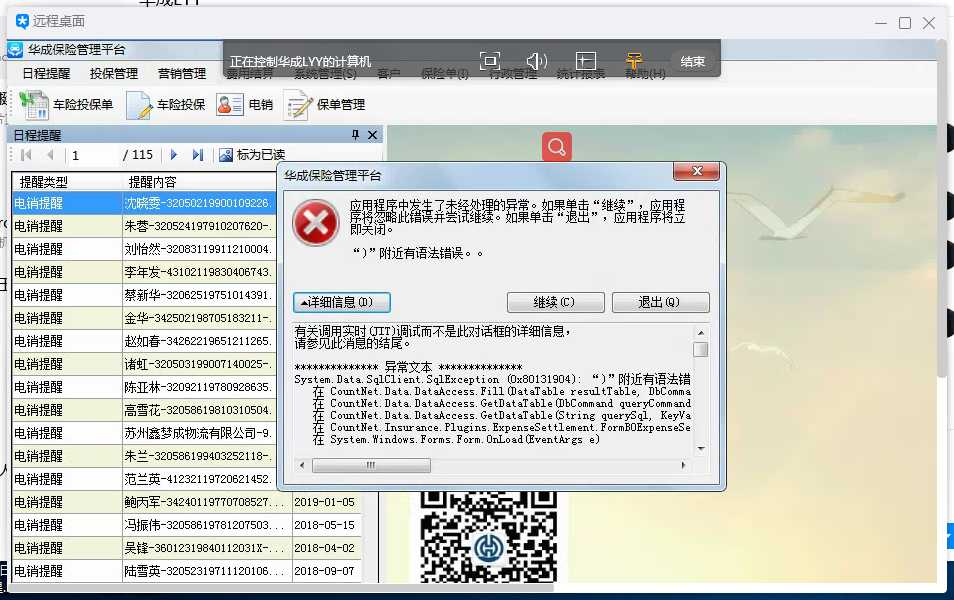954x600 pixels.
Task: Click the fullscreen icon in remote control bar
Action: point(489,61)
